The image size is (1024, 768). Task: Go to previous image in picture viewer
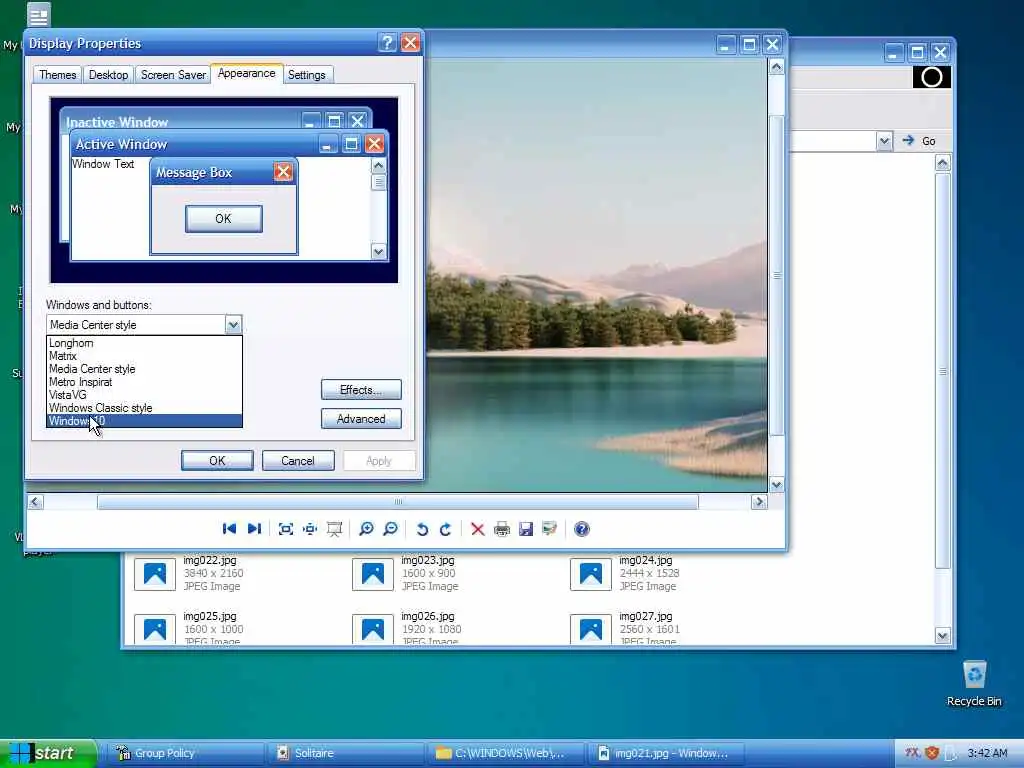229,529
